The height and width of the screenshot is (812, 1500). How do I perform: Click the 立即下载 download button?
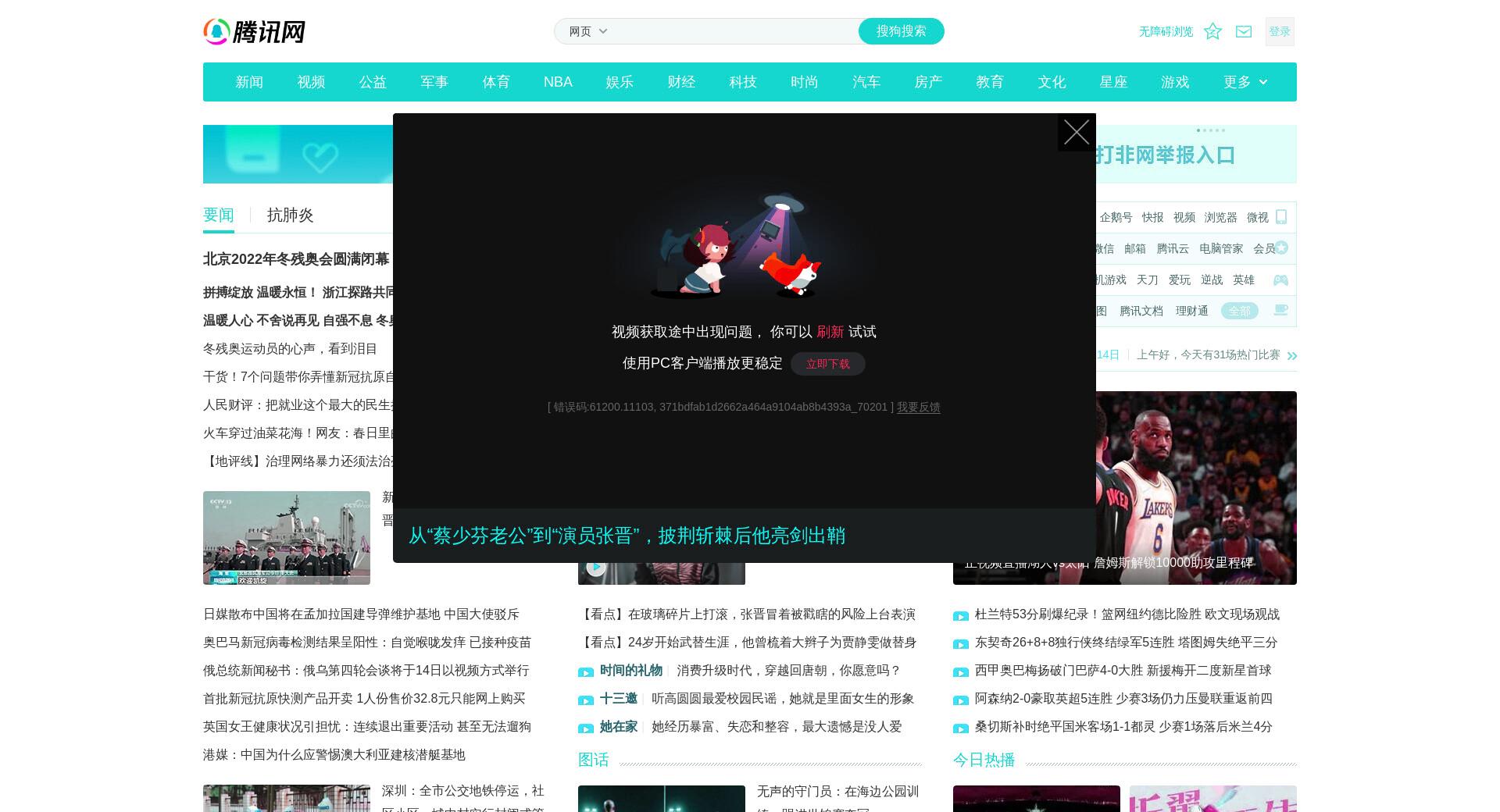coord(828,364)
